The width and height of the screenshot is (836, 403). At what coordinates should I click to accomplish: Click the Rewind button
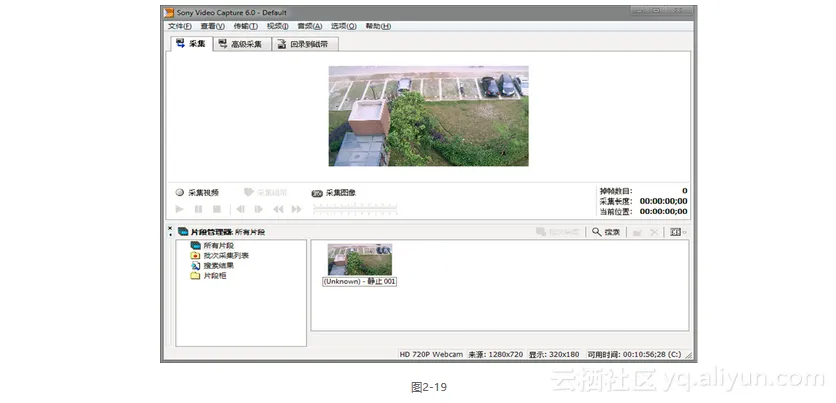point(278,209)
